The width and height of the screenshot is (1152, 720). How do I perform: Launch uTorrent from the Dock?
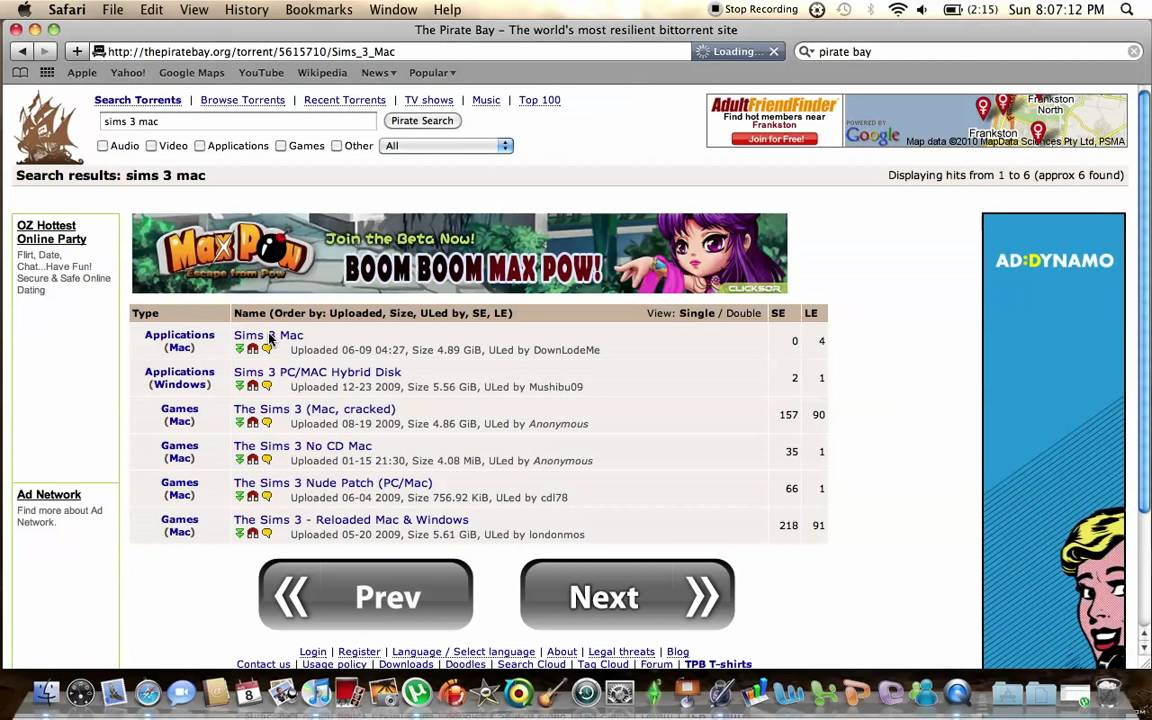[x=417, y=692]
